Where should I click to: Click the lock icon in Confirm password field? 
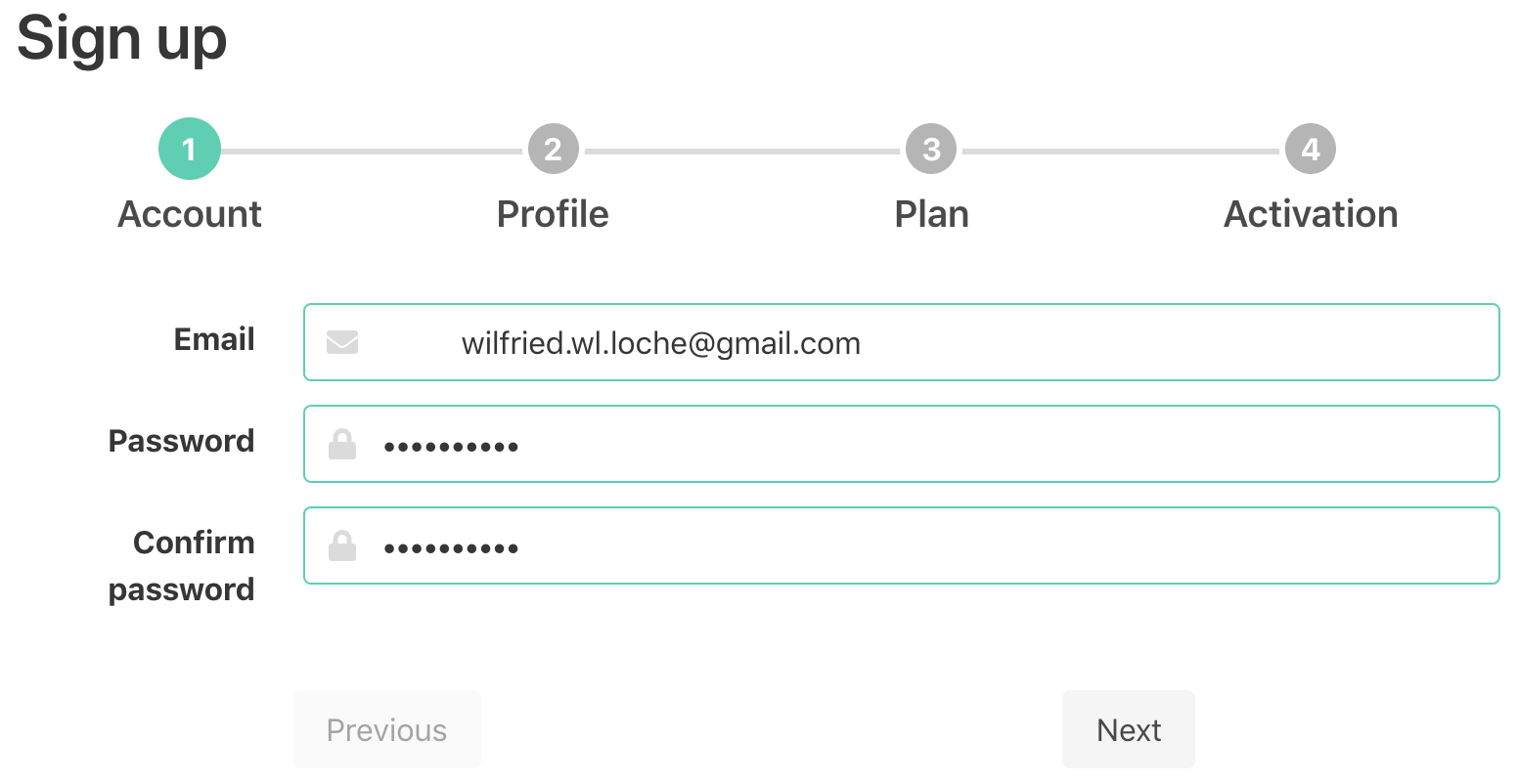click(342, 546)
